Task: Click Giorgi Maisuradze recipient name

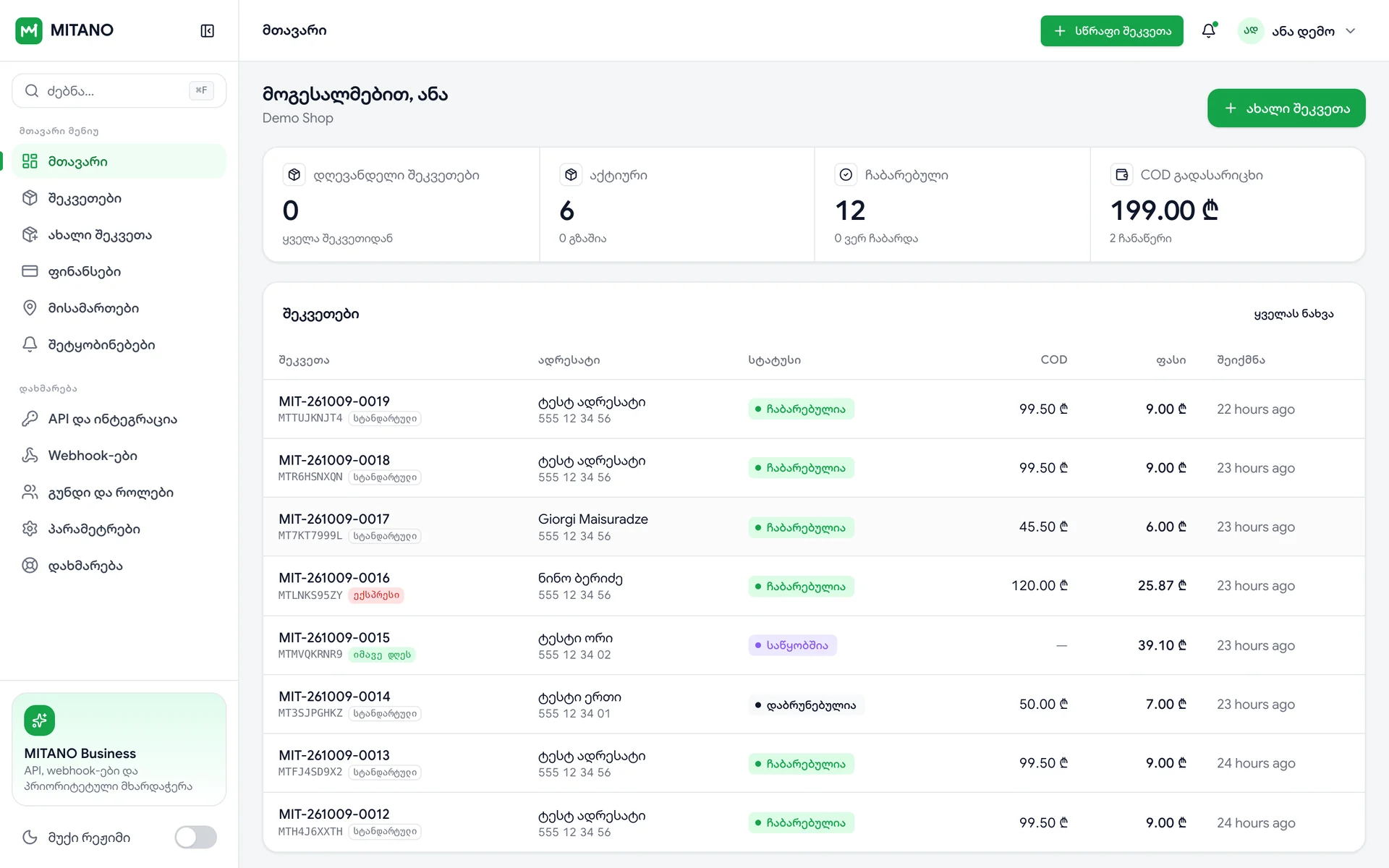Action: coord(593,519)
